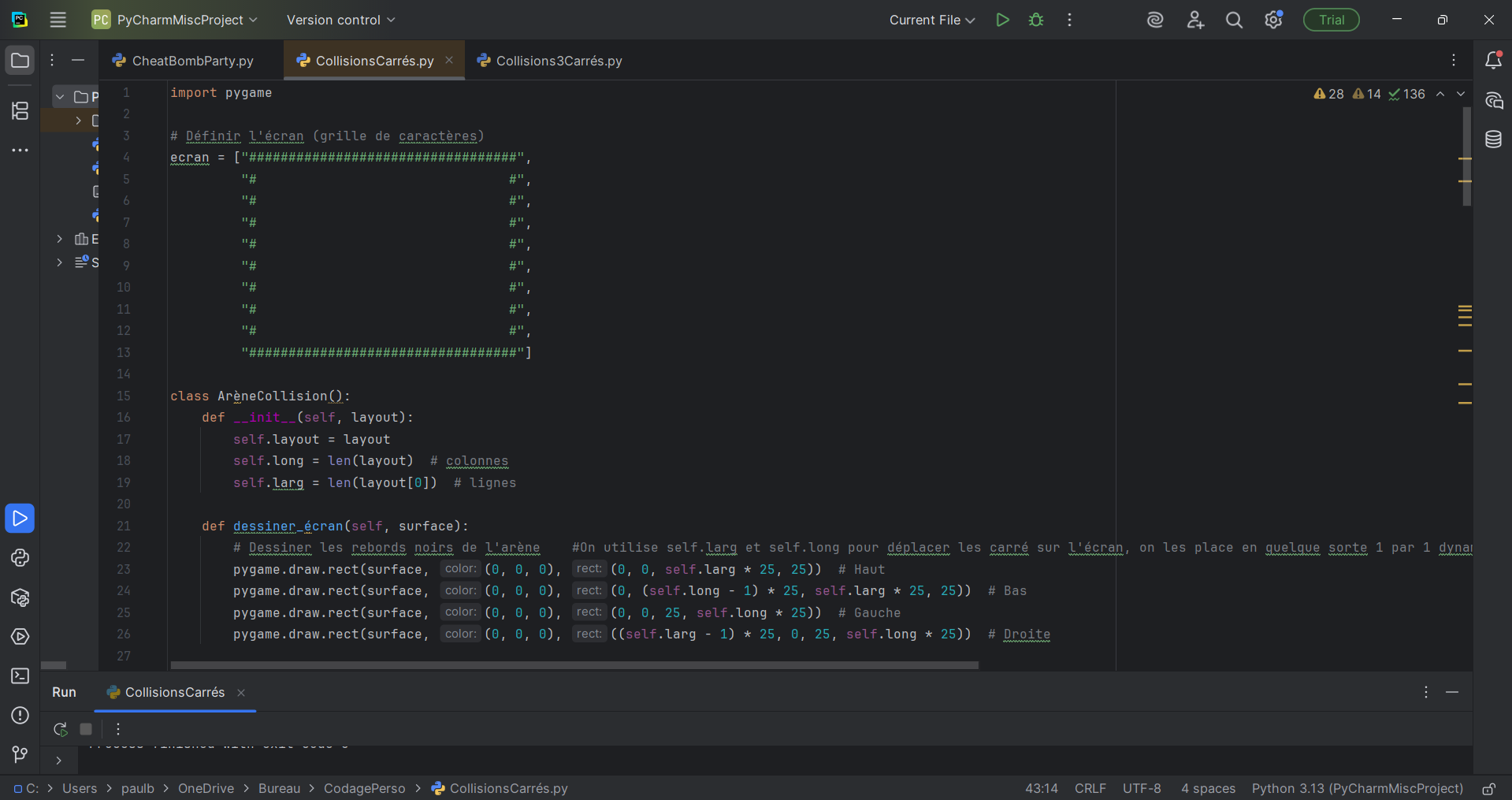Click the editor horizontal scrollbar

574,665
